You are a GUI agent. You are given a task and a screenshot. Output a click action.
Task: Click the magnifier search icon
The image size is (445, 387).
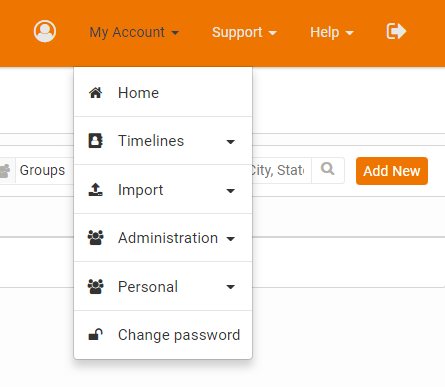[328, 169]
